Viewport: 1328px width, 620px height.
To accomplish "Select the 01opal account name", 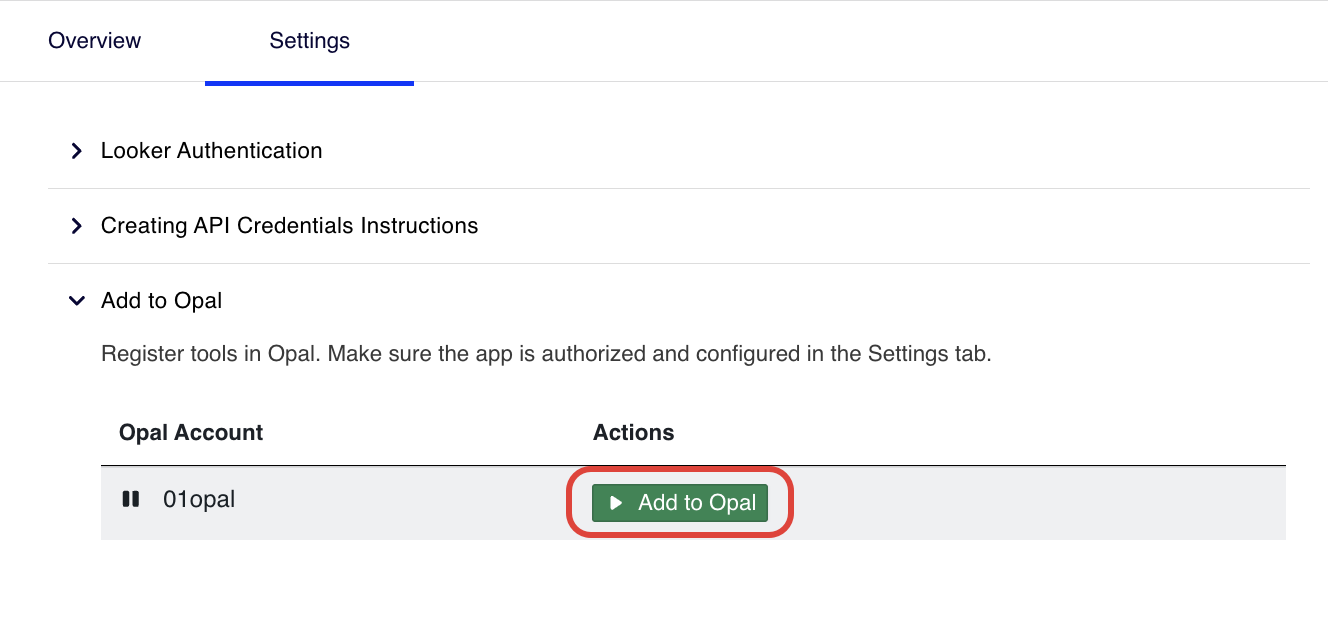I will coord(199,499).
